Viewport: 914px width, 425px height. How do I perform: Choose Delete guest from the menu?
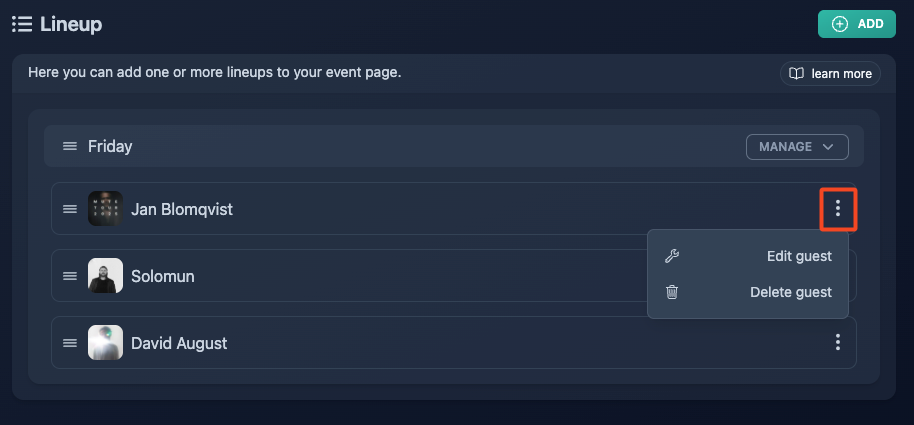pos(748,292)
